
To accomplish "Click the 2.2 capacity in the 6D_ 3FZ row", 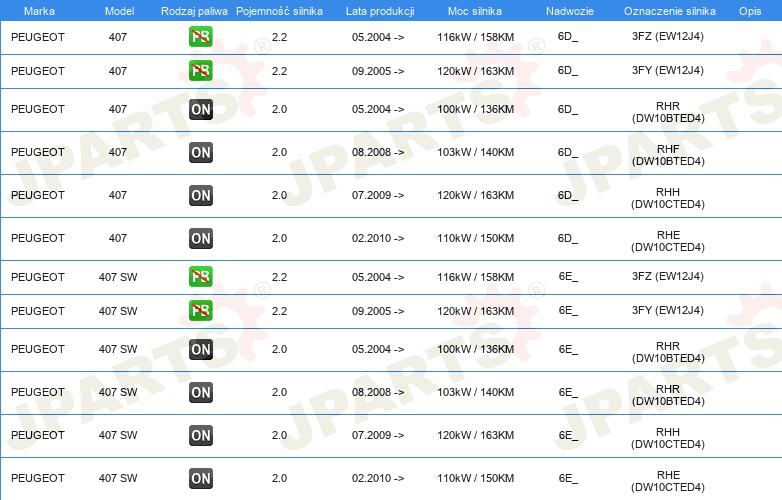I will tap(279, 37).
